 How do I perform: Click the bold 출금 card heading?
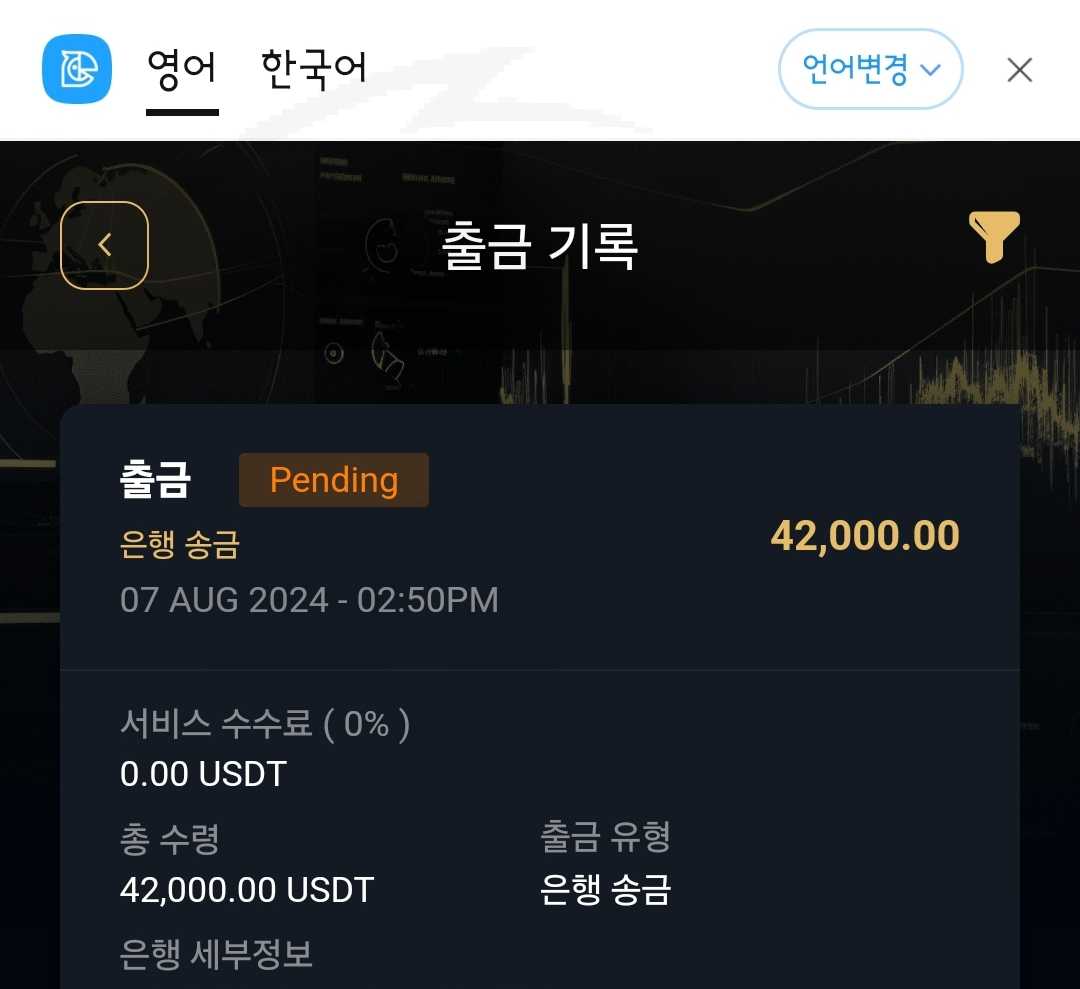coord(155,481)
